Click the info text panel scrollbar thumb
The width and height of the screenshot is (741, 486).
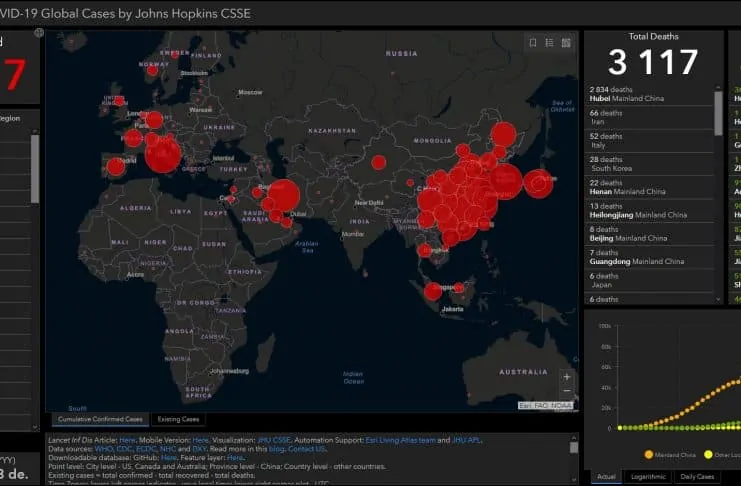574,447
